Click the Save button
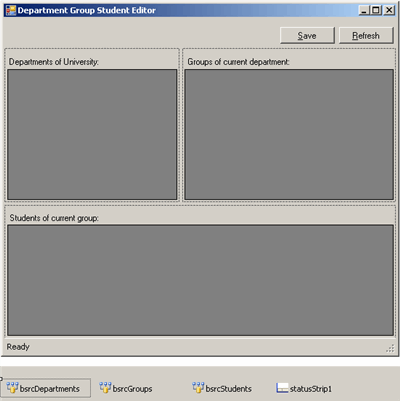 point(307,35)
